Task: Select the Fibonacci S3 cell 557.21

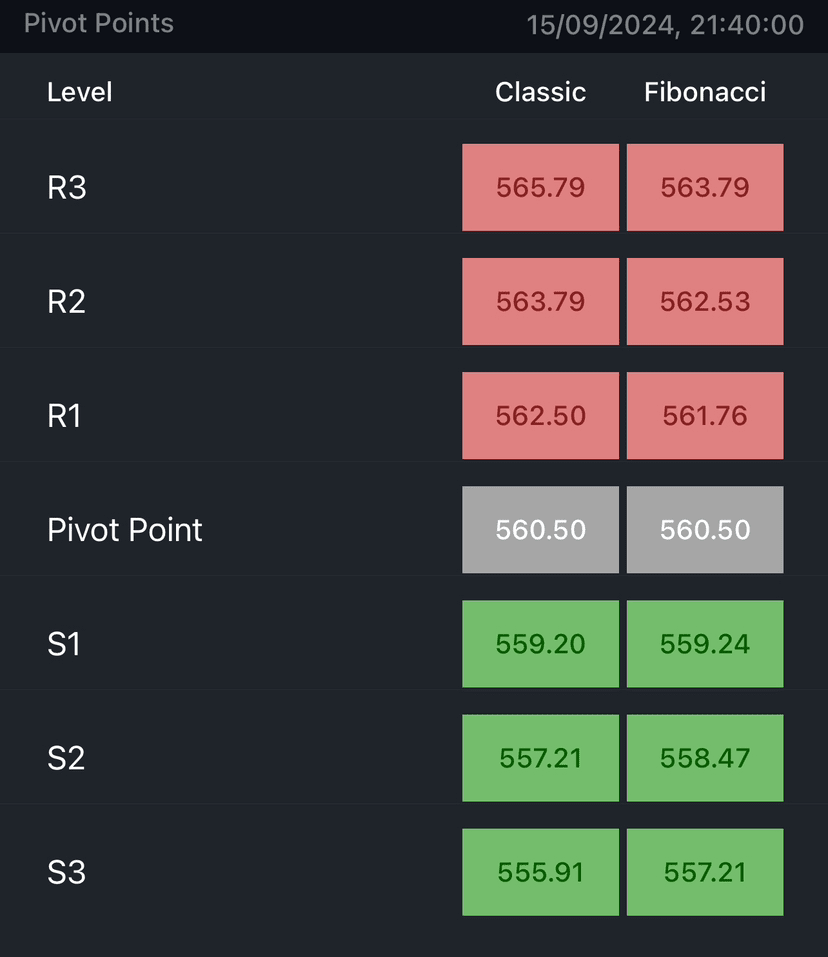Action: pyautogui.click(x=705, y=871)
